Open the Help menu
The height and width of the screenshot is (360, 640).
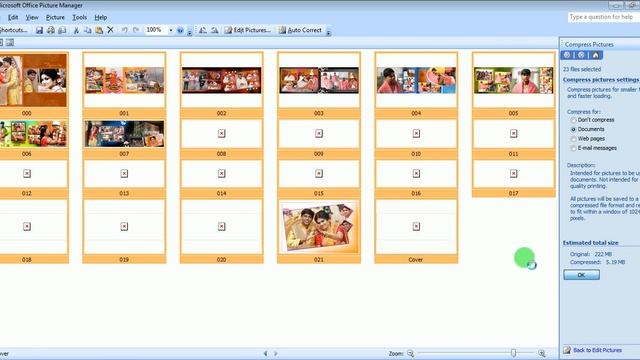pyautogui.click(x=100, y=17)
